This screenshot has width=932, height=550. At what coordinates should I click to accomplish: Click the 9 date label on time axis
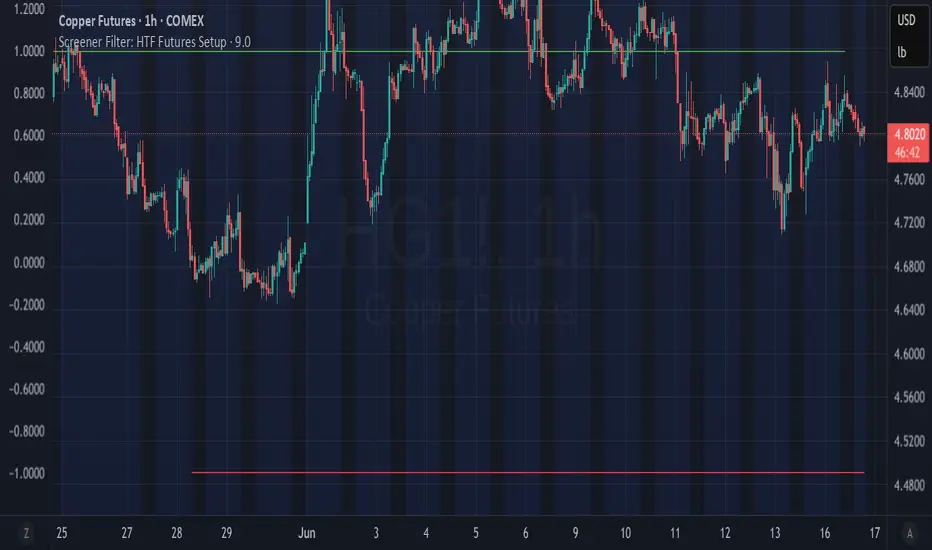click(575, 533)
